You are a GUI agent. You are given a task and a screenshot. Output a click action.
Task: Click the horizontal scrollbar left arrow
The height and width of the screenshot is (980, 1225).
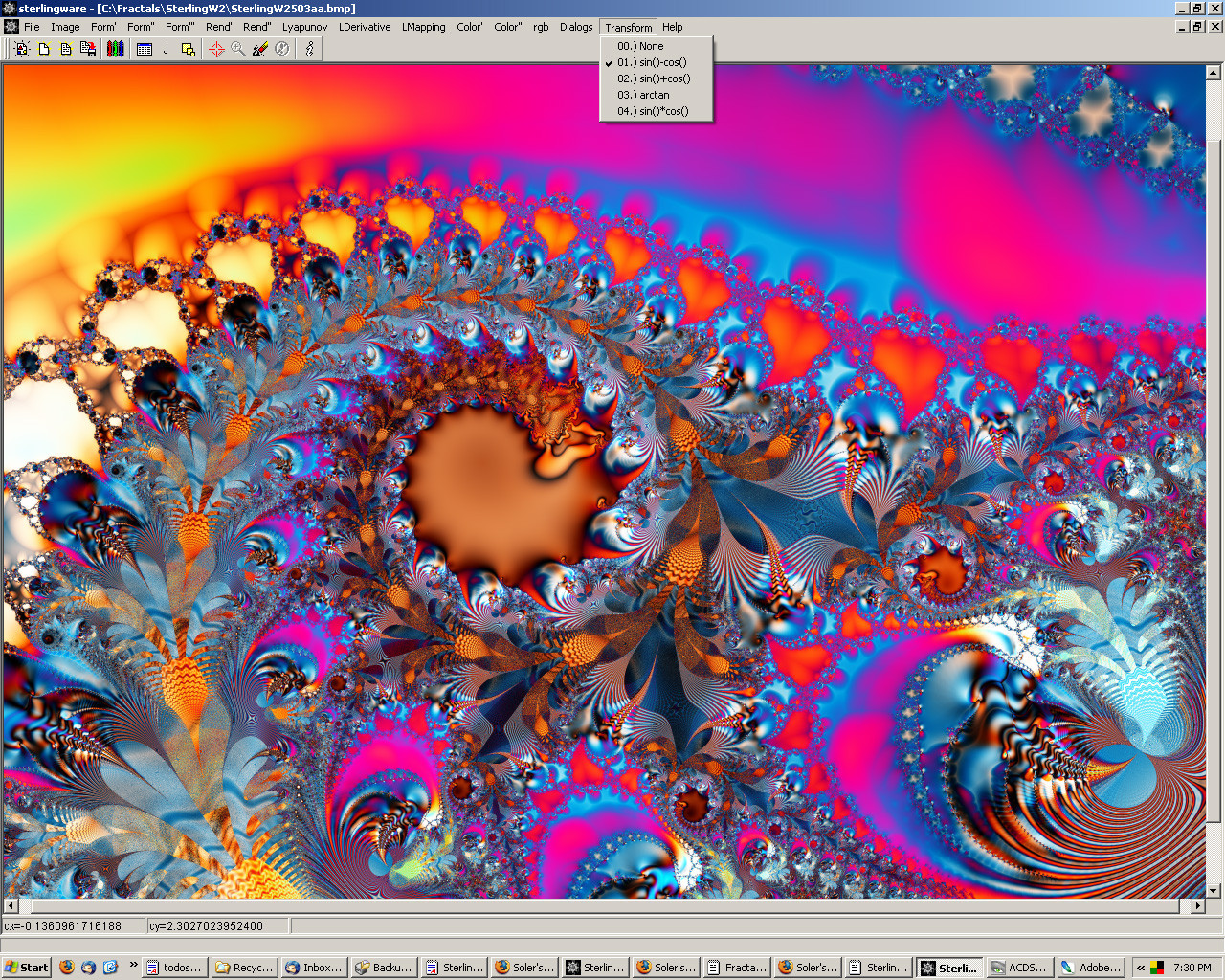(x=11, y=905)
